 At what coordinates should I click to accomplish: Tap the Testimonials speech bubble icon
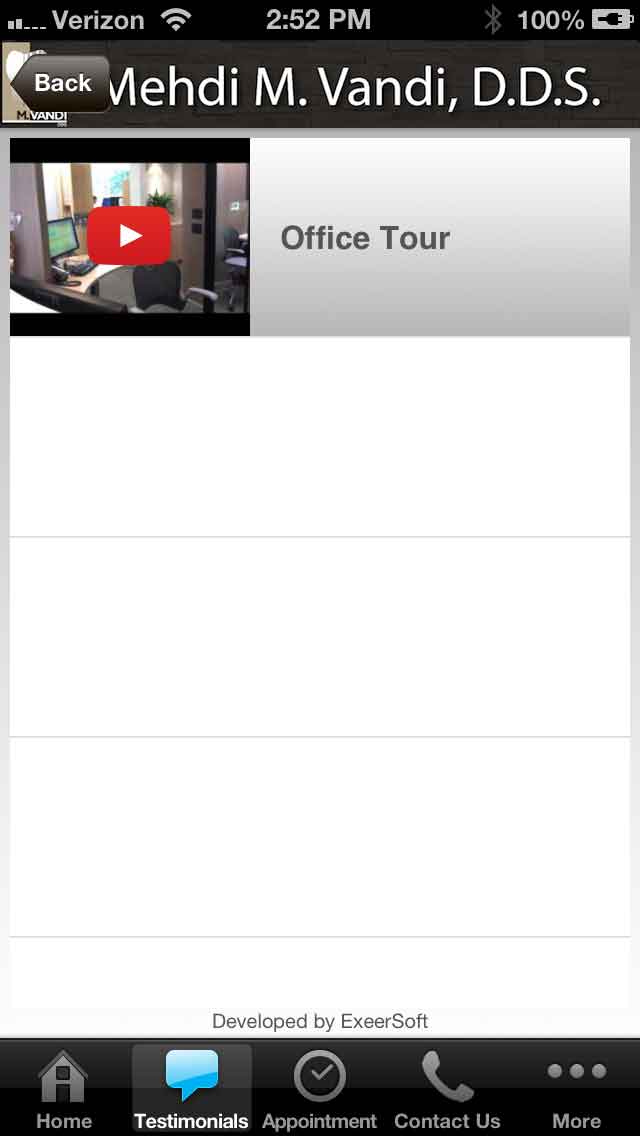pos(191,1075)
